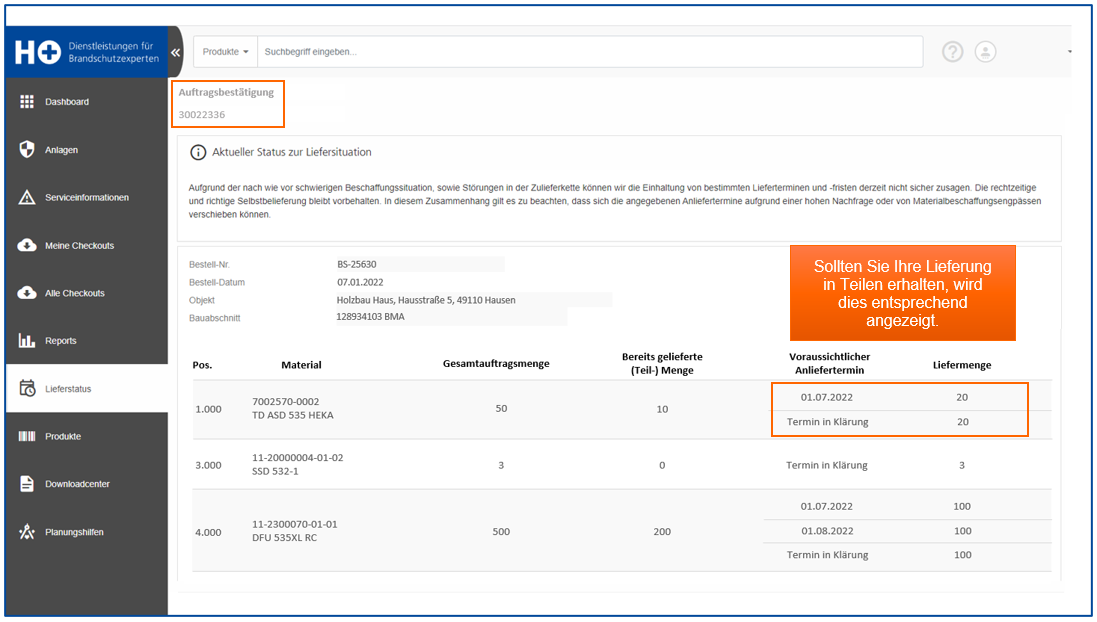This screenshot has height=622, width=1097.
Task: Click the info icon beside Aktueller Status
Action: coord(198,152)
